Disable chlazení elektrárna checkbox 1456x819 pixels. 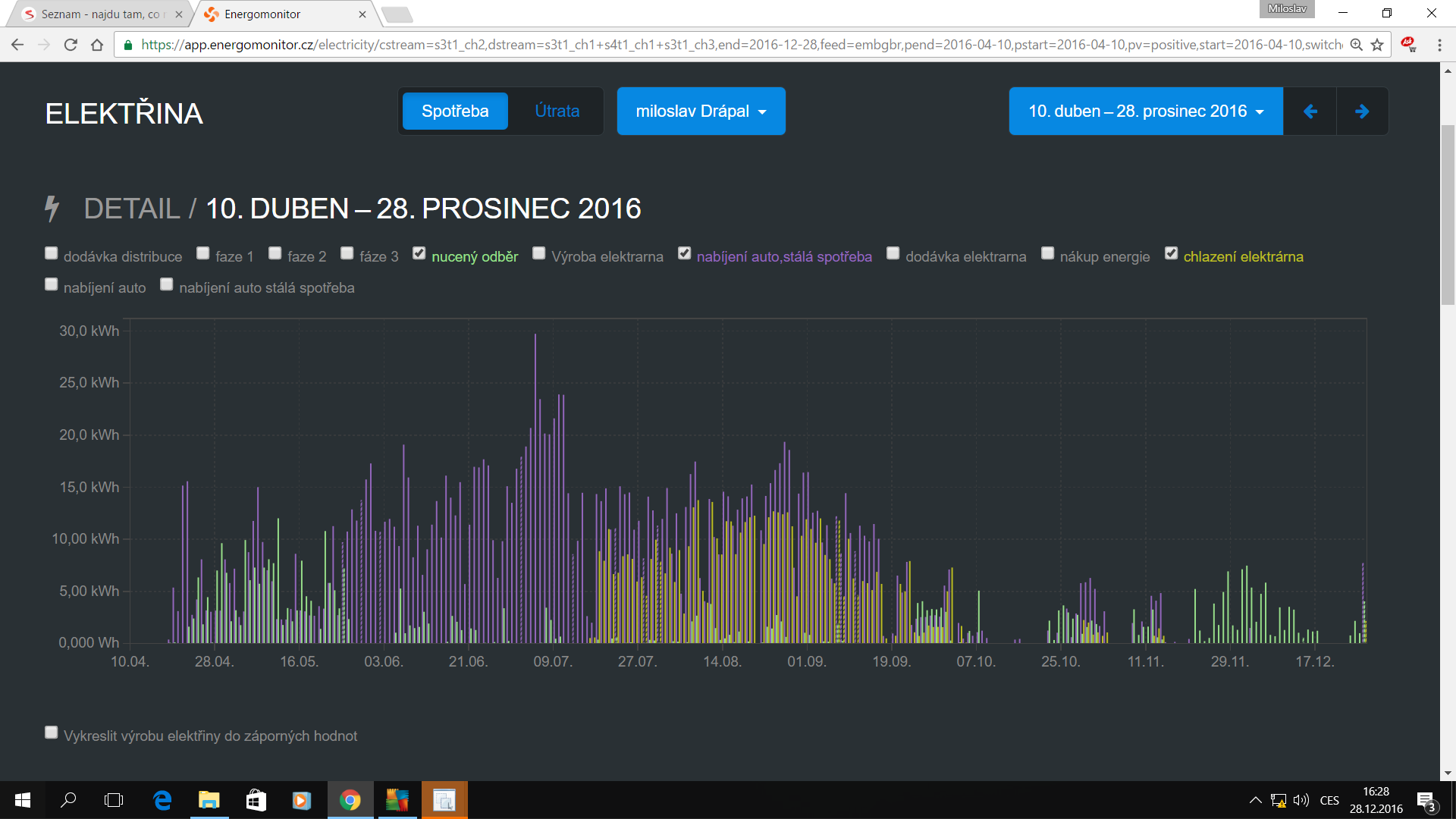coord(1171,253)
